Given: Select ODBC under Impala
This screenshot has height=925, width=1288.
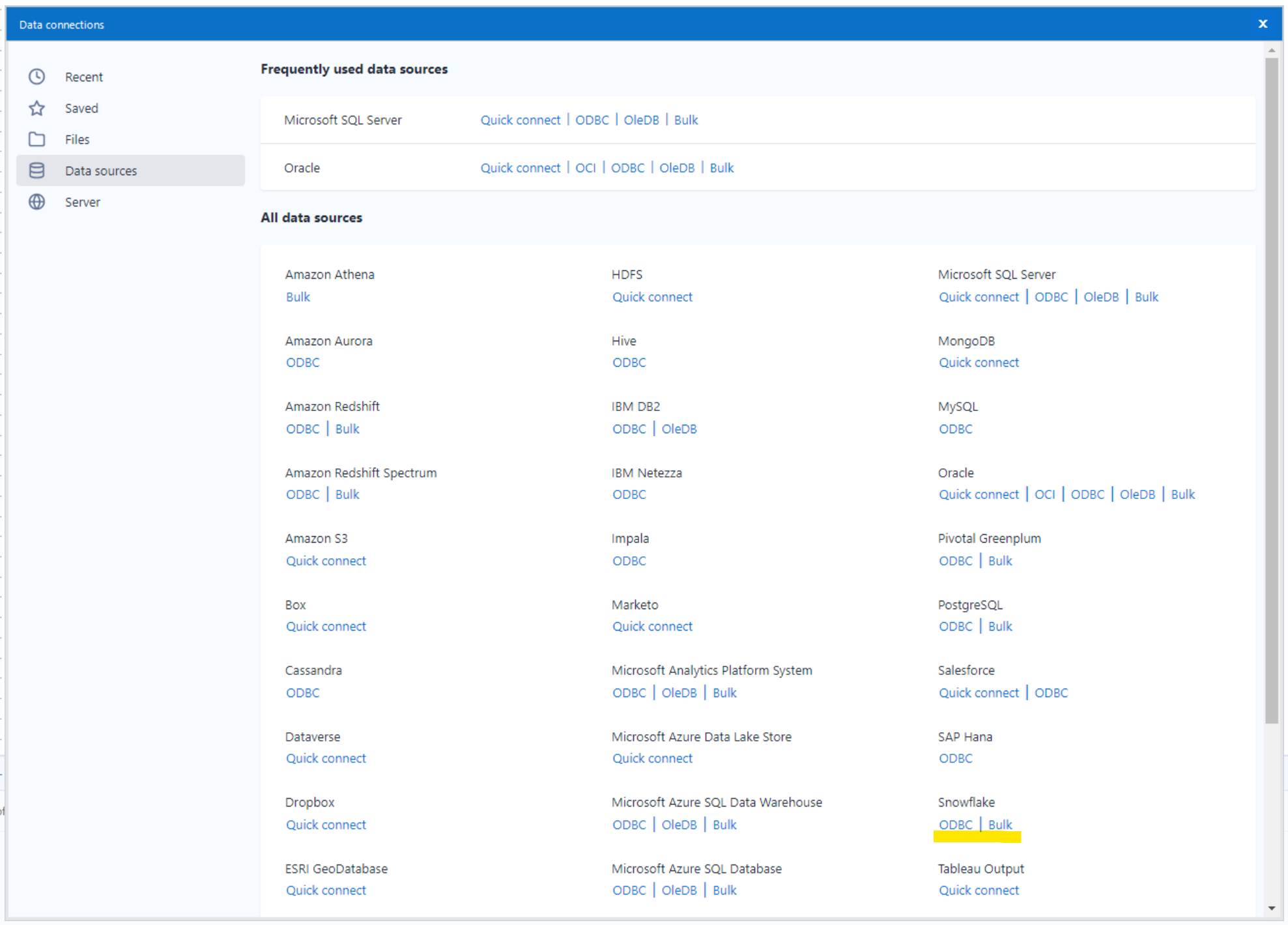Looking at the screenshot, I should (629, 561).
